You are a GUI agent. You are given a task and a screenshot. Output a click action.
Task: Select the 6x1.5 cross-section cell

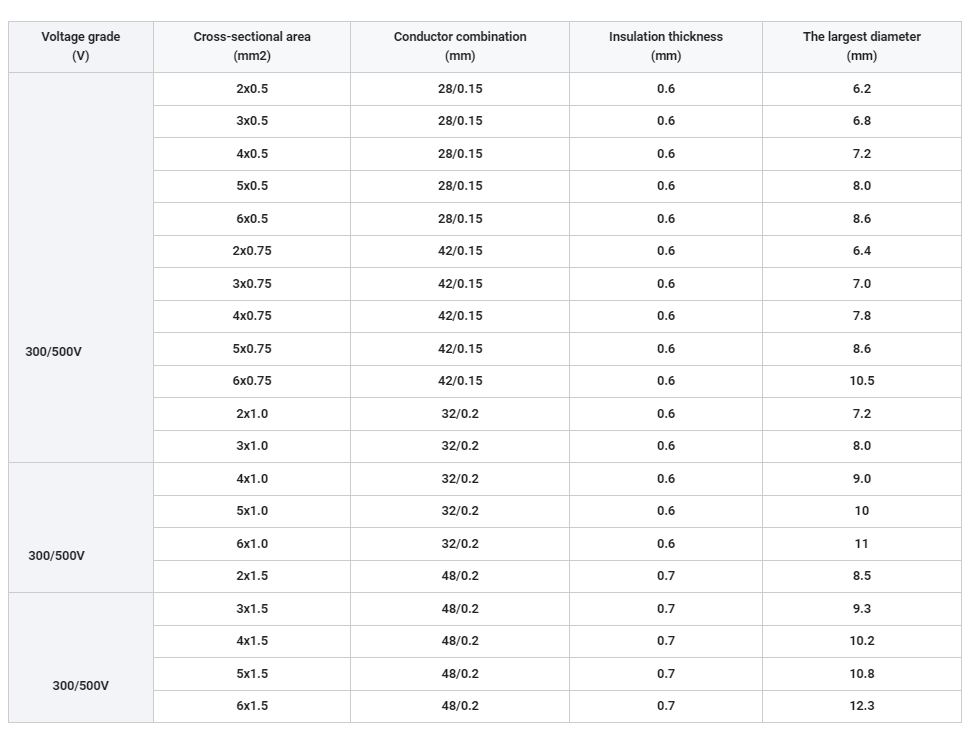coord(252,706)
